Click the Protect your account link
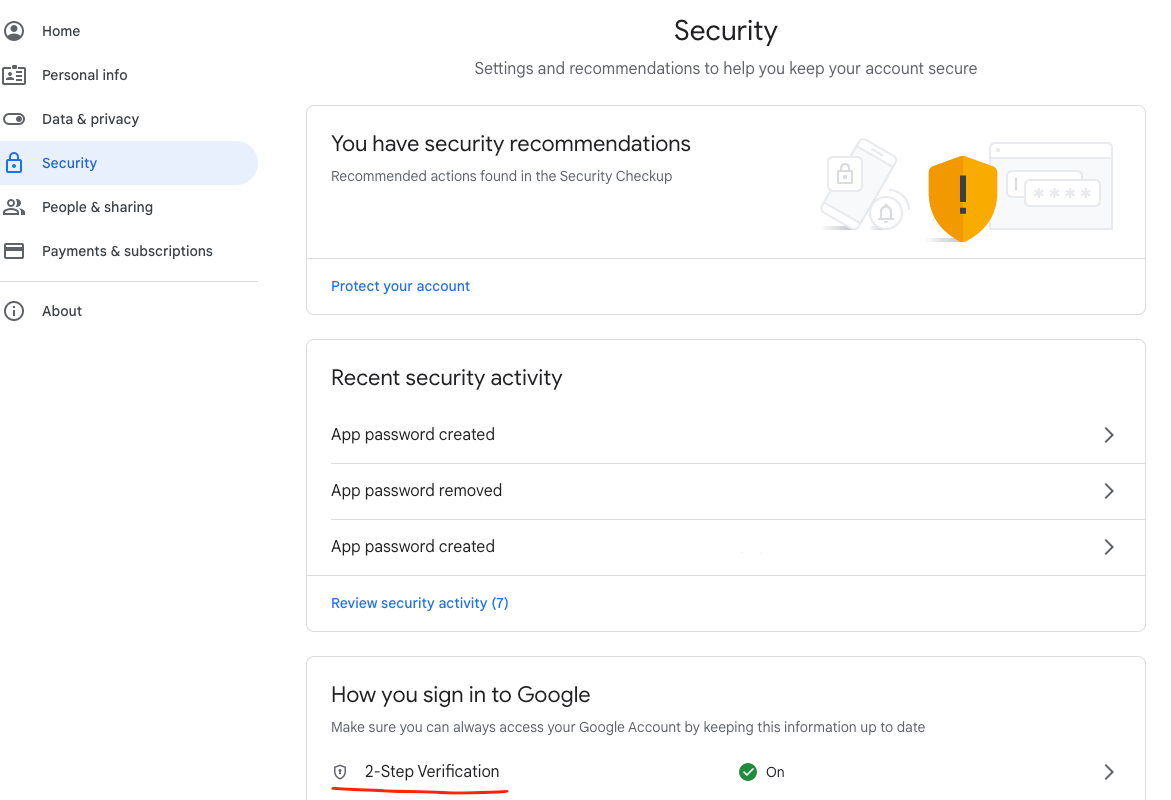1171x800 pixels. pos(400,286)
